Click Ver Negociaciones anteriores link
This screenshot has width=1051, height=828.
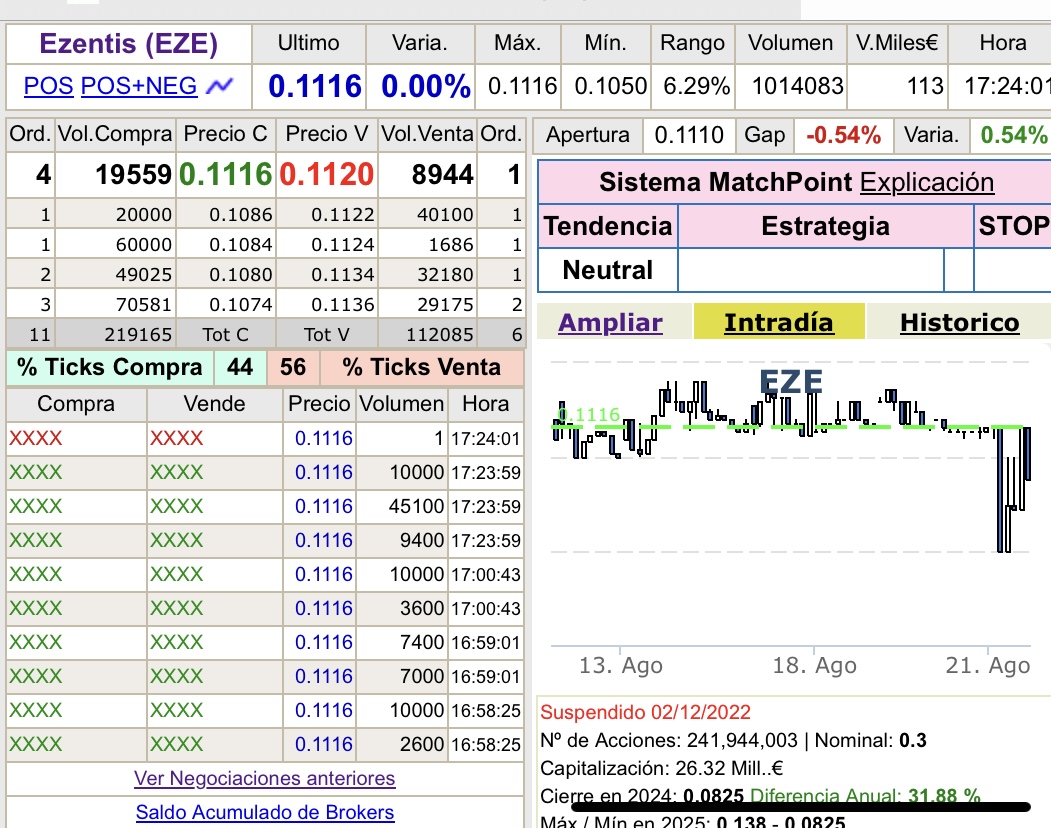(265, 778)
